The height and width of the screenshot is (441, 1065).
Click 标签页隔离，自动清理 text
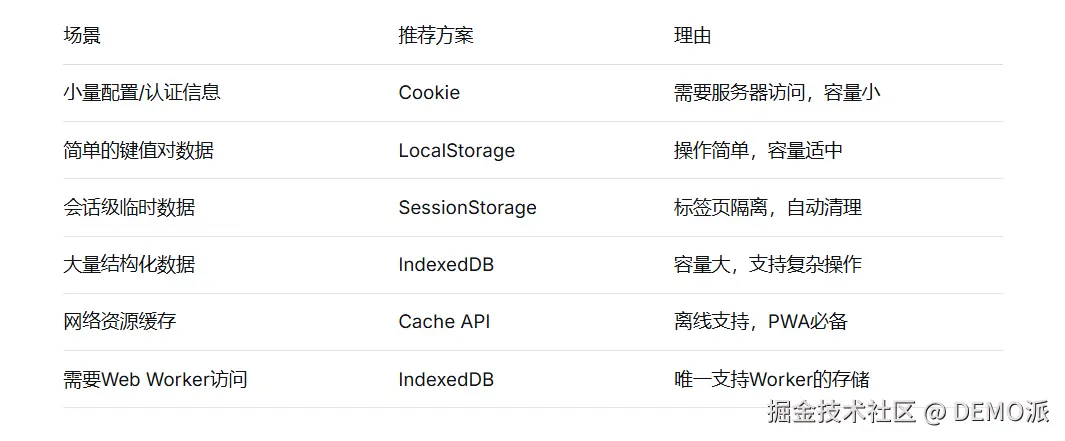[767, 208]
